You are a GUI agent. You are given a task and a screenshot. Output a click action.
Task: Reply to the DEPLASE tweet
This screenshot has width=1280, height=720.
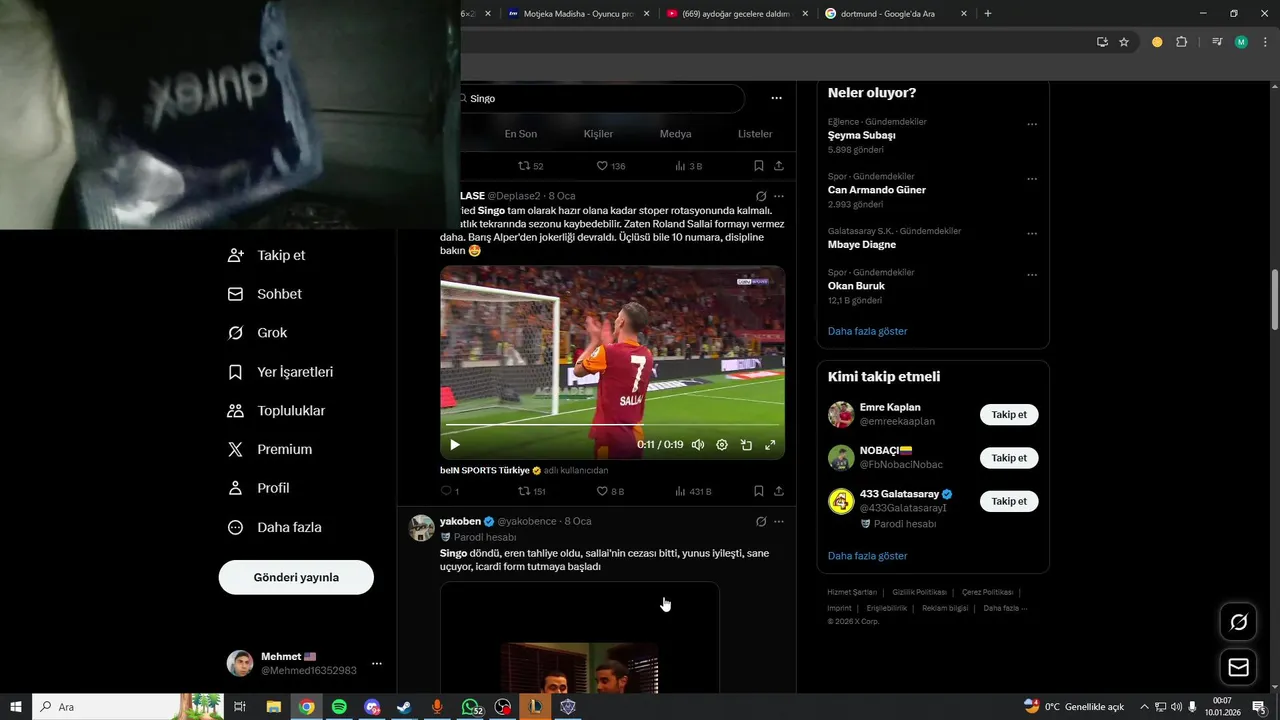450,491
